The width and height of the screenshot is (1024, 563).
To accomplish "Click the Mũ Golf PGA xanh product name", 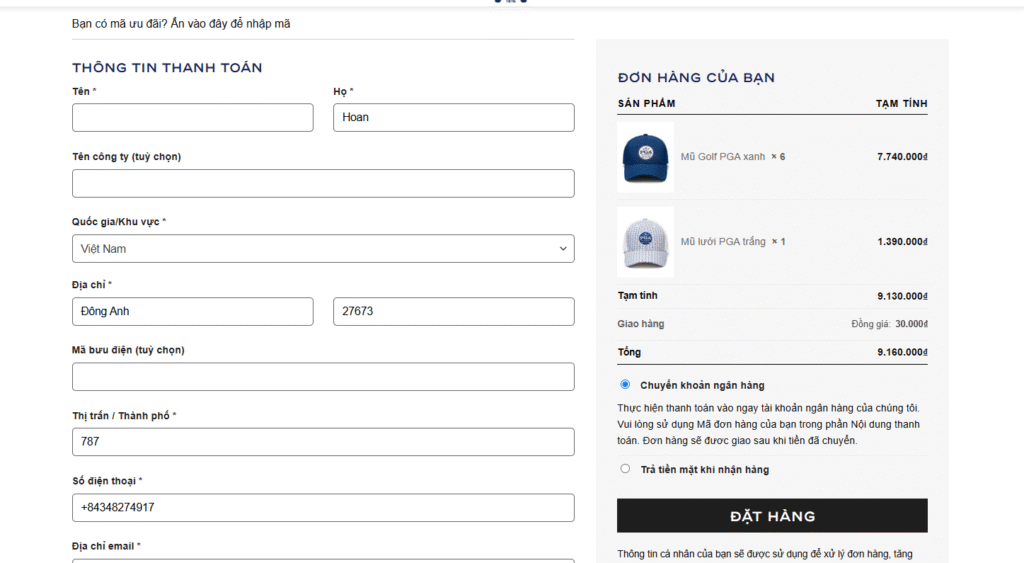I will tap(723, 157).
